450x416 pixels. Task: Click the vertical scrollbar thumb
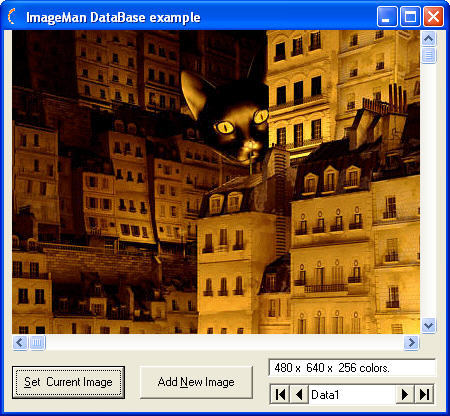(428, 55)
